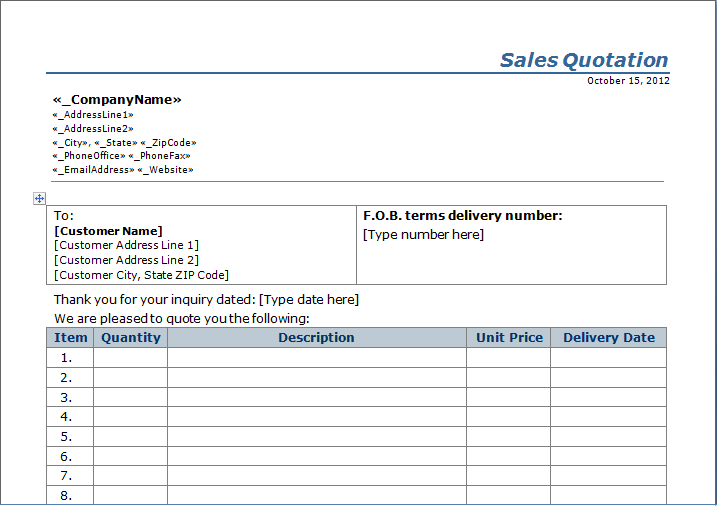Click the «_AddressLine2» merge field

pyautogui.click(x=93, y=129)
